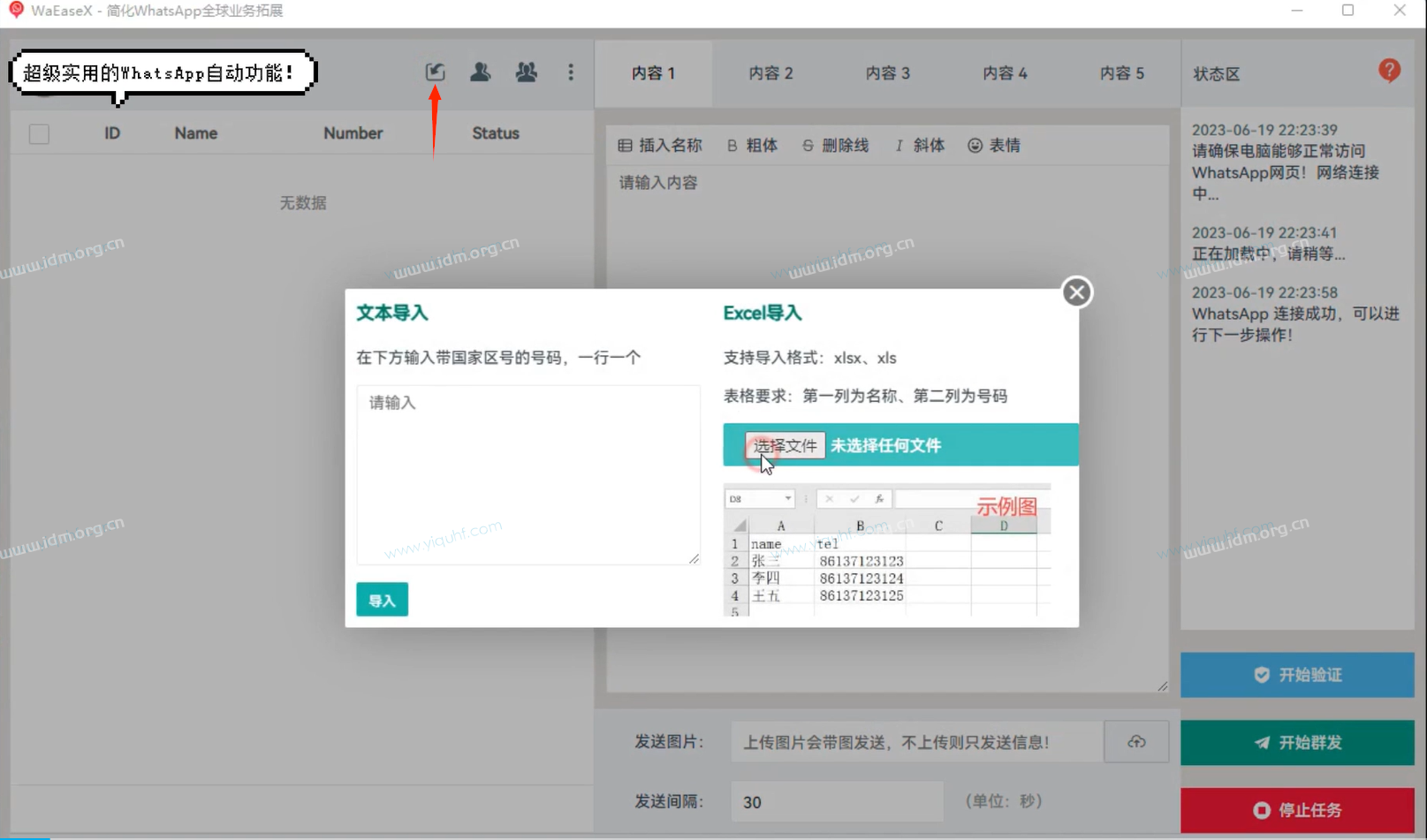Switch to the 内容 1 tab
Screen dimensions: 1427x840
[654, 73]
